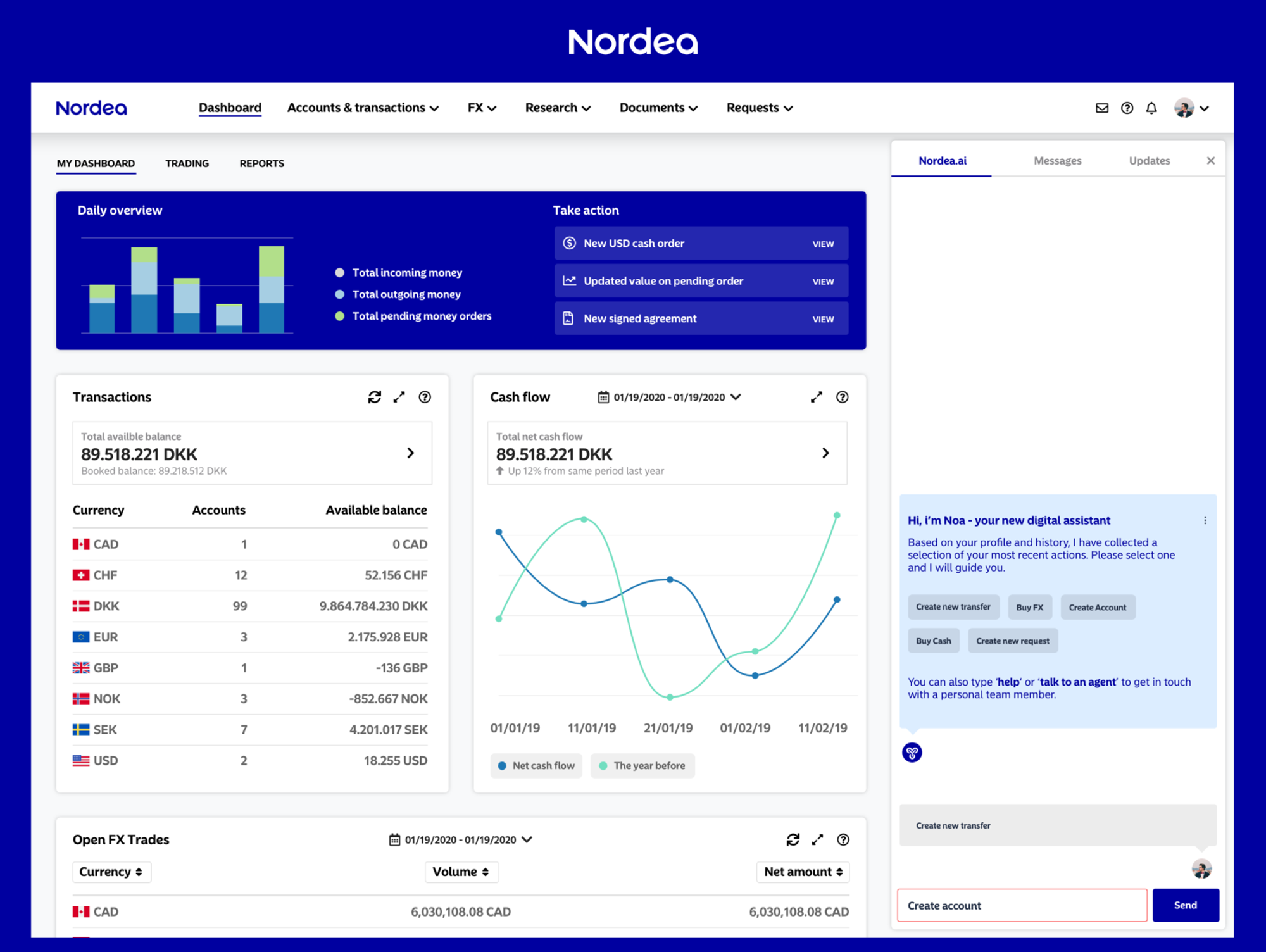Open the mail envelope icon in header
Image resolution: width=1266 pixels, height=952 pixels.
click(1102, 108)
